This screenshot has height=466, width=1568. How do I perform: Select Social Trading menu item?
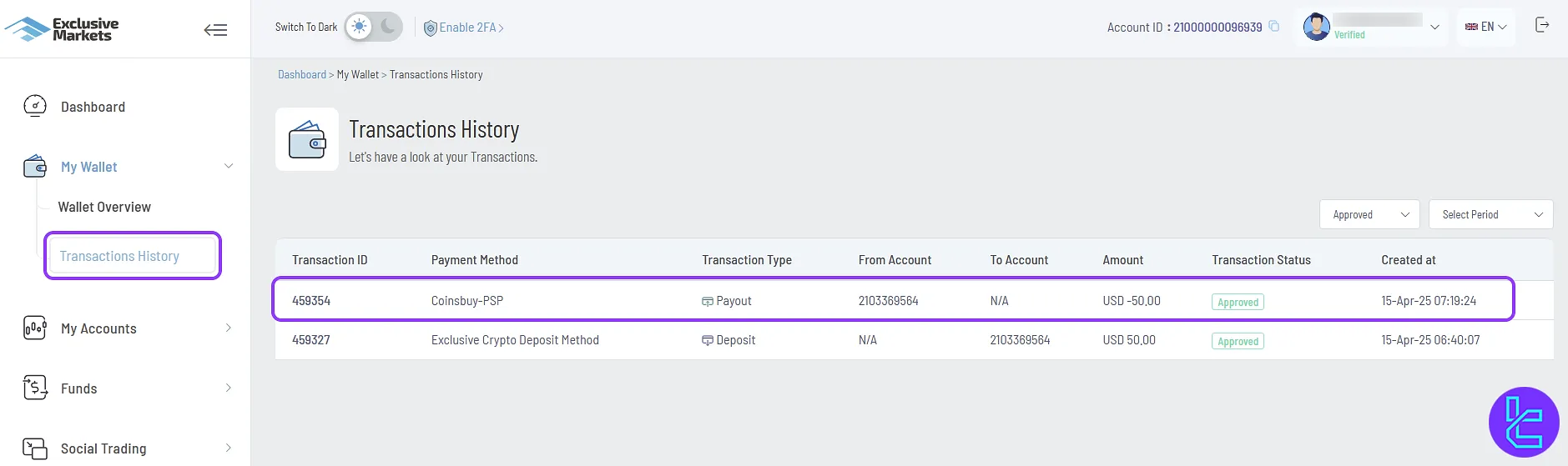pyautogui.click(x=103, y=448)
